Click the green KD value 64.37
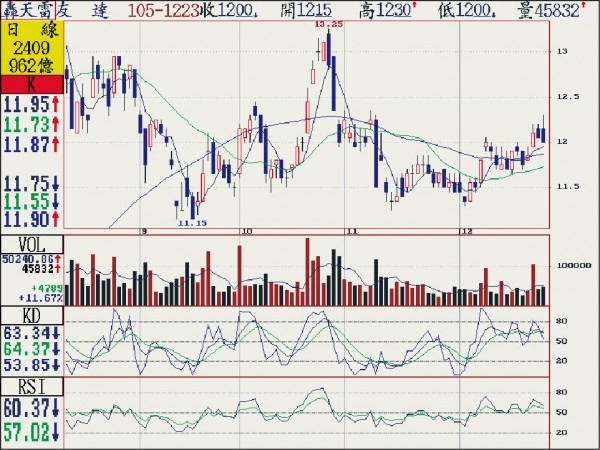The image size is (600, 450). [32, 349]
